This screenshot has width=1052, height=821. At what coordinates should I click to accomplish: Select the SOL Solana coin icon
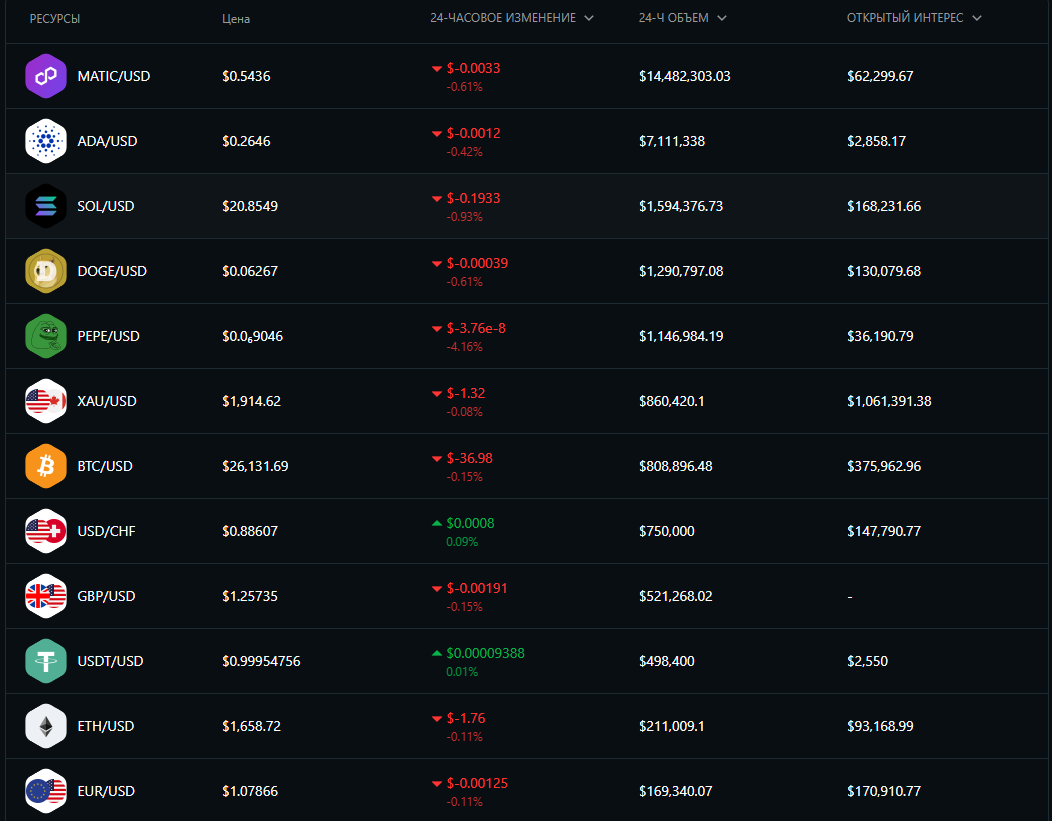pos(45,206)
